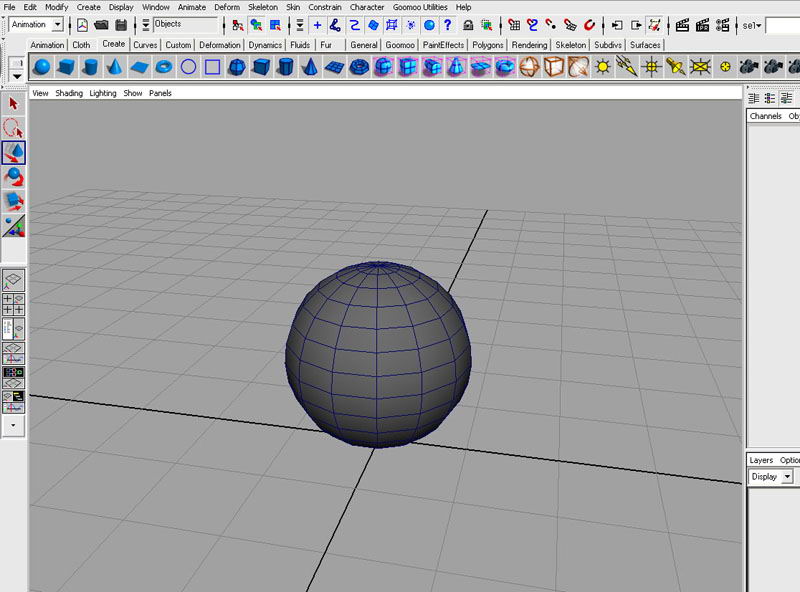Create a NURBS cone from the shelf

coord(115,67)
